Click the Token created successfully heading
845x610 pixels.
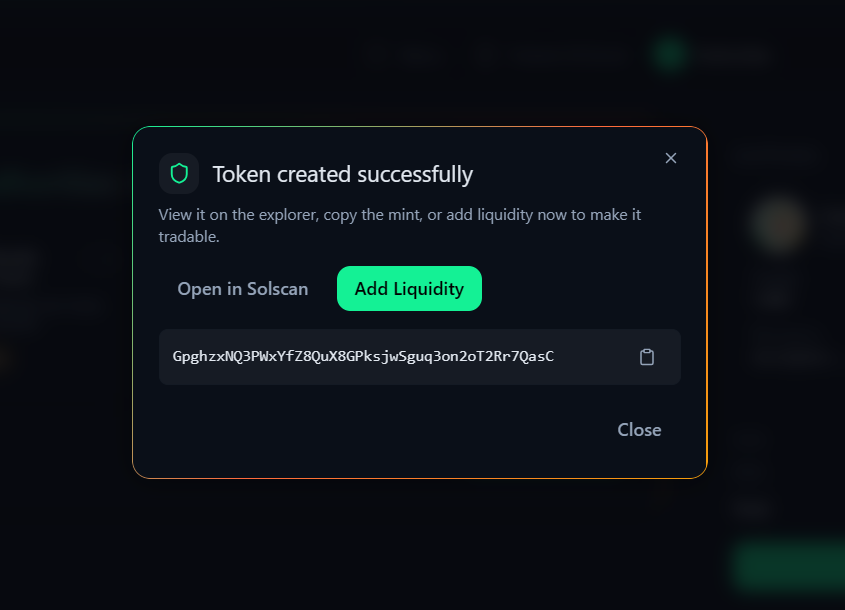point(342,173)
